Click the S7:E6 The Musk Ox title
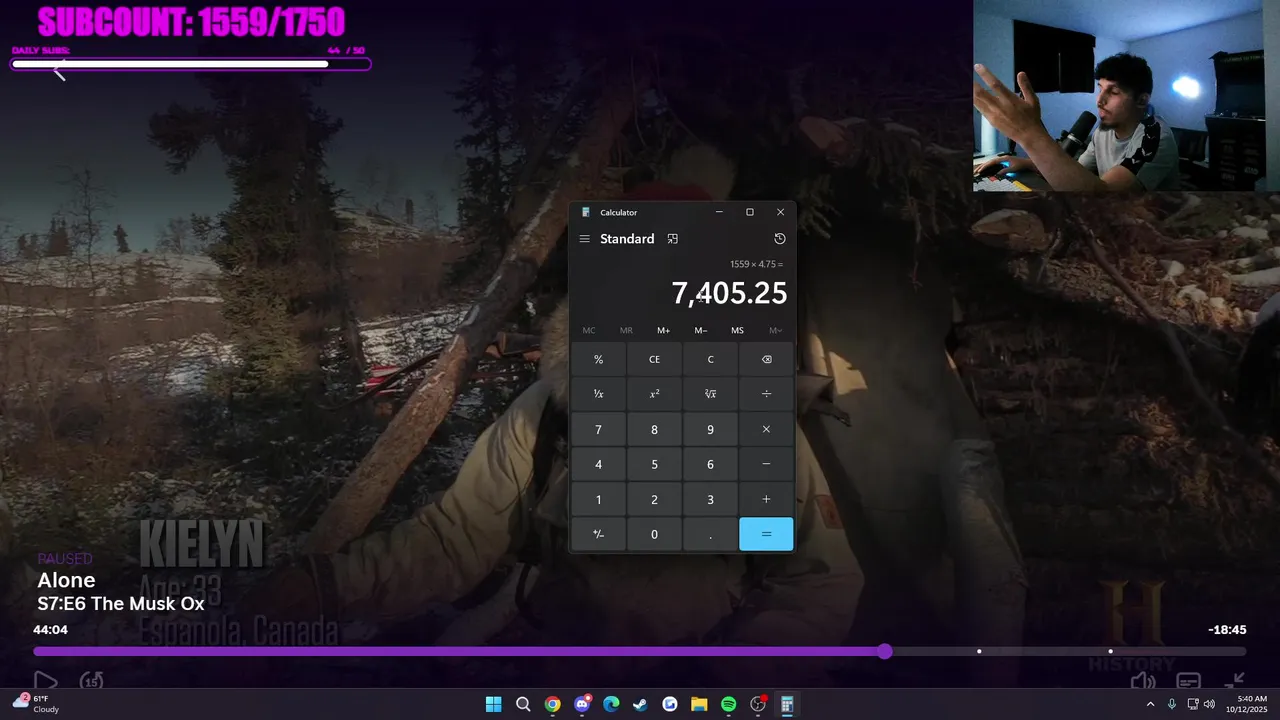 [121, 603]
